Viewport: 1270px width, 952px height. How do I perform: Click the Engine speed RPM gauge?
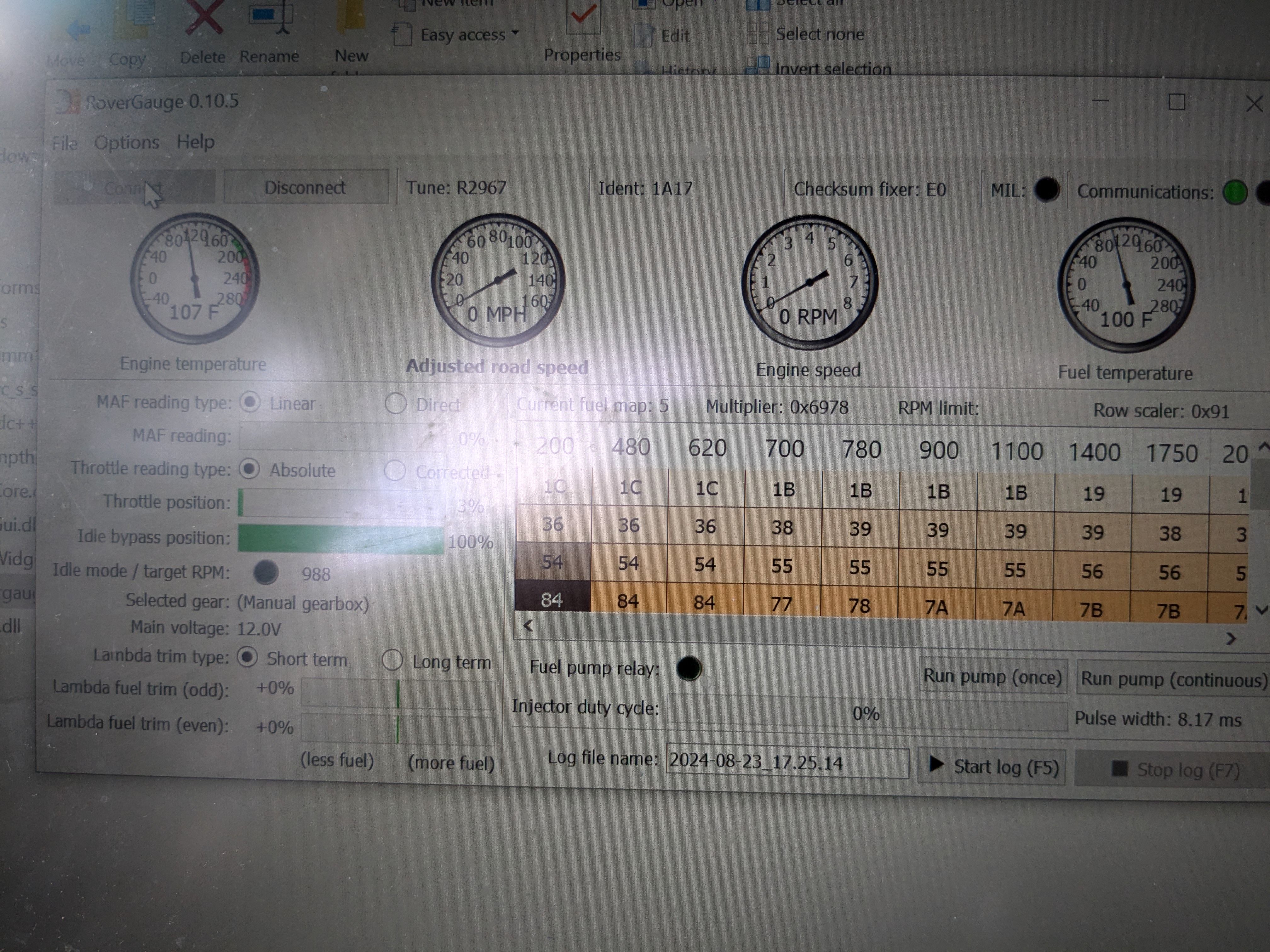pos(809,282)
